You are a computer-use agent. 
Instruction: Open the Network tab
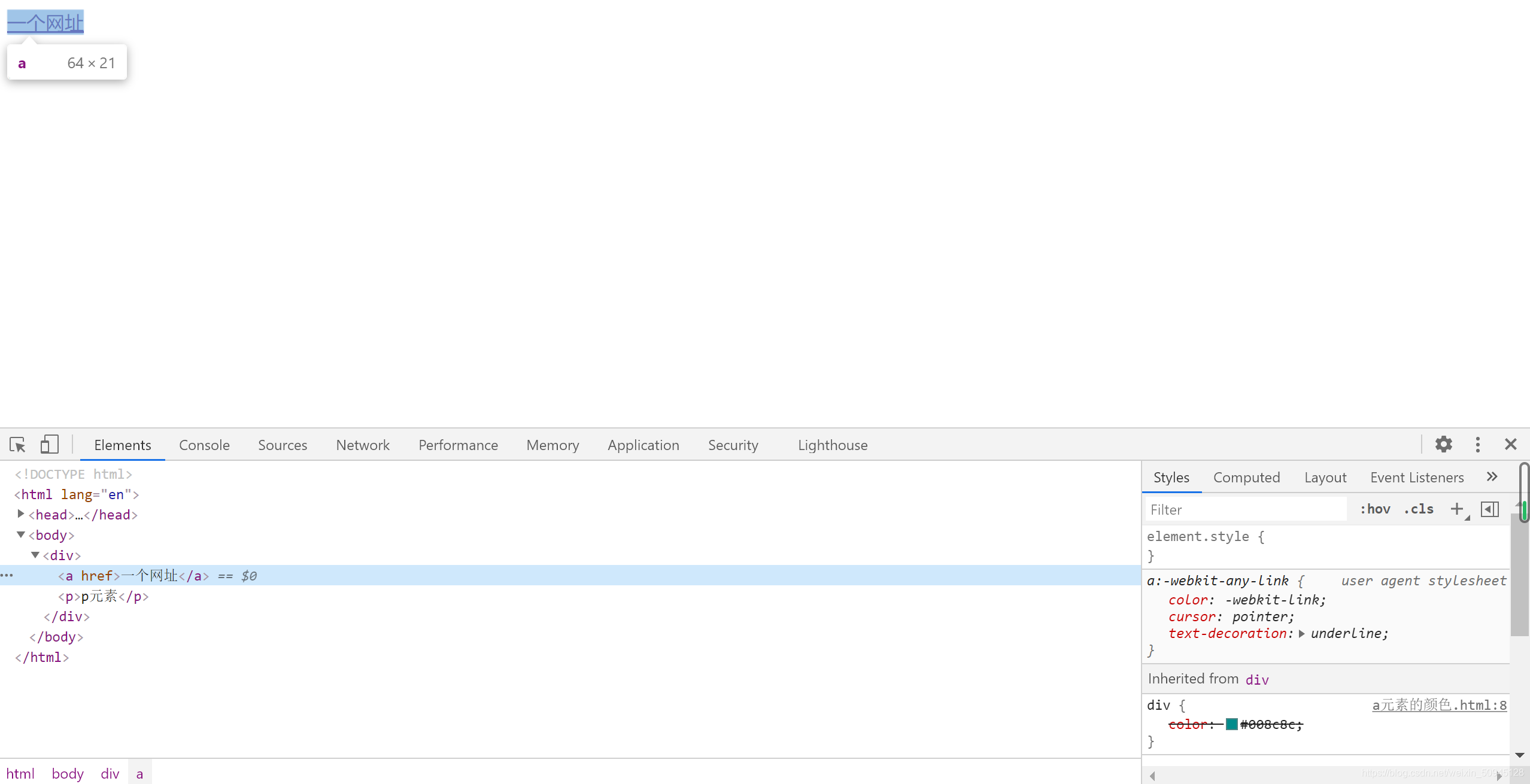[x=363, y=445]
